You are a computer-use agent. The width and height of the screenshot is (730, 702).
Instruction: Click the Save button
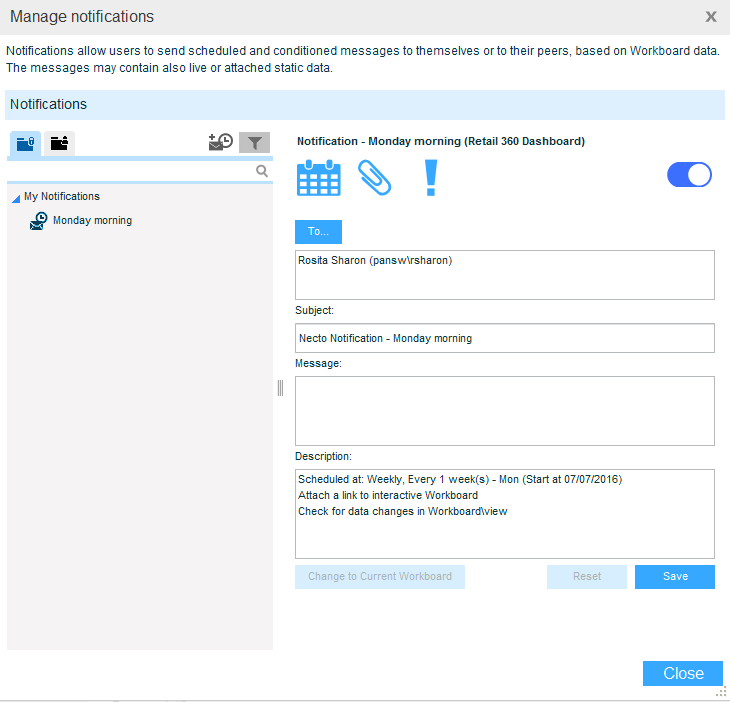pyautogui.click(x=675, y=577)
